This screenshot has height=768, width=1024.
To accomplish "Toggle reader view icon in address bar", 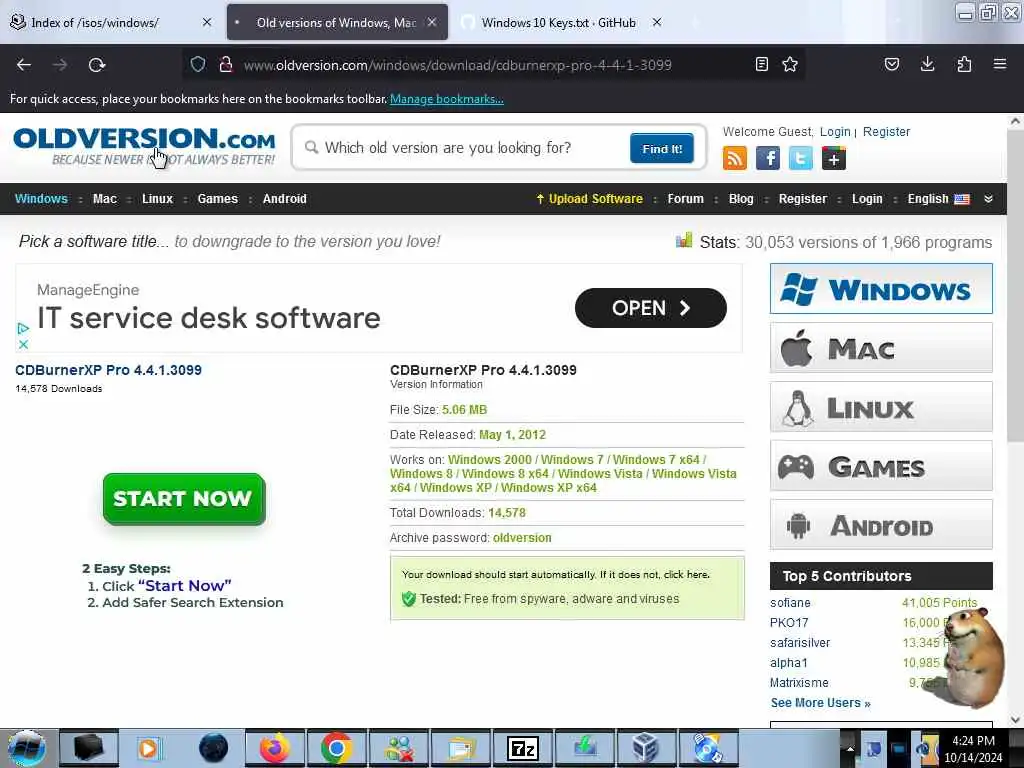I will click(761, 64).
